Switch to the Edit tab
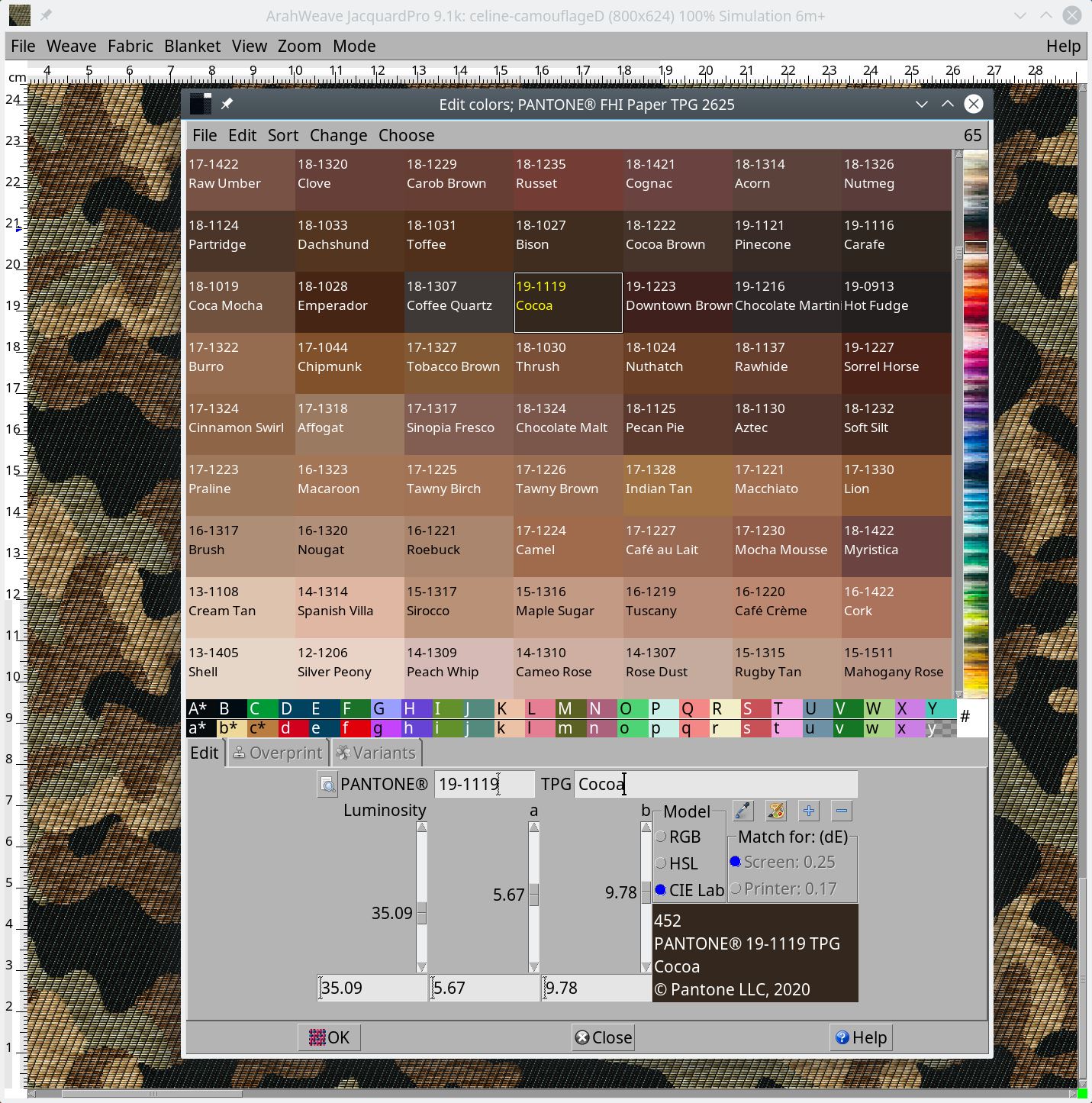 (x=205, y=753)
